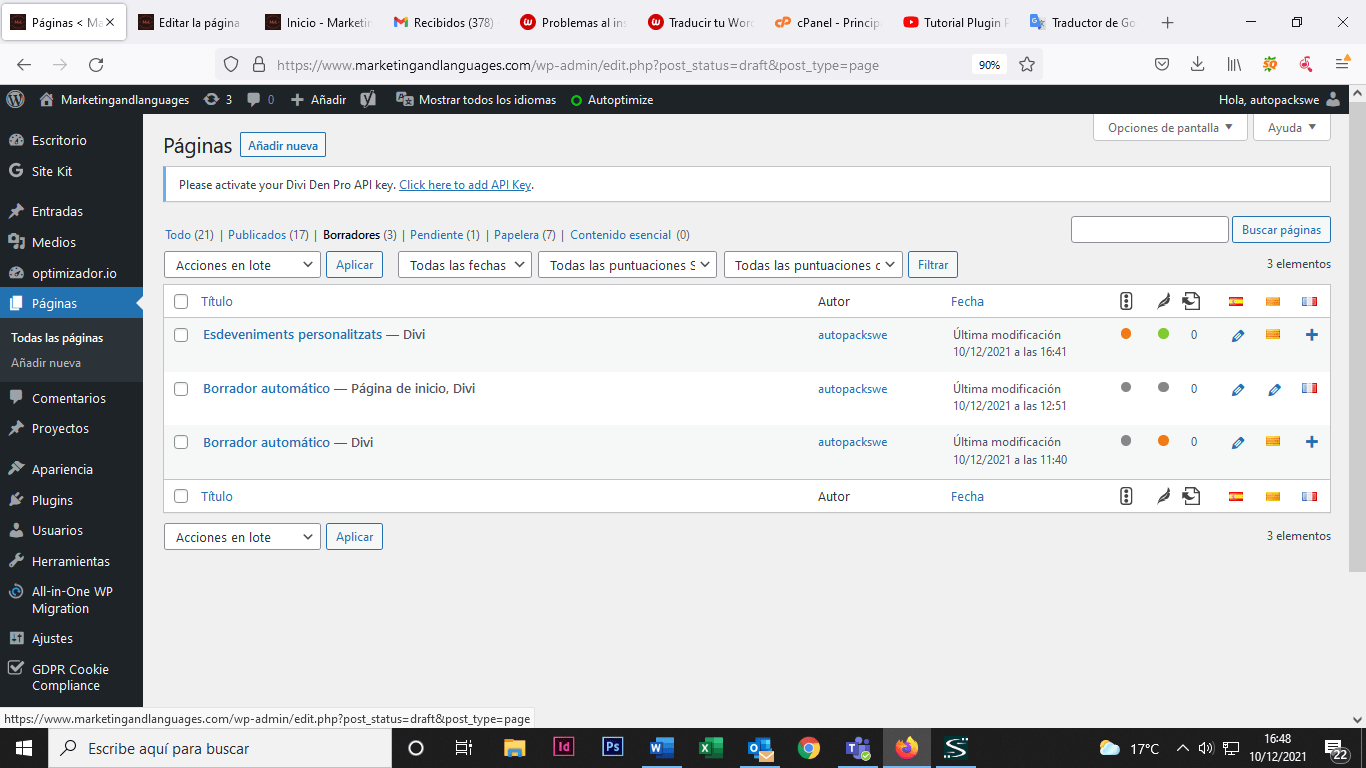Image resolution: width=1366 pixels, height=768 pixels.
Task: Open Firefox downloads arrow icon
Action: (1197, 64)
